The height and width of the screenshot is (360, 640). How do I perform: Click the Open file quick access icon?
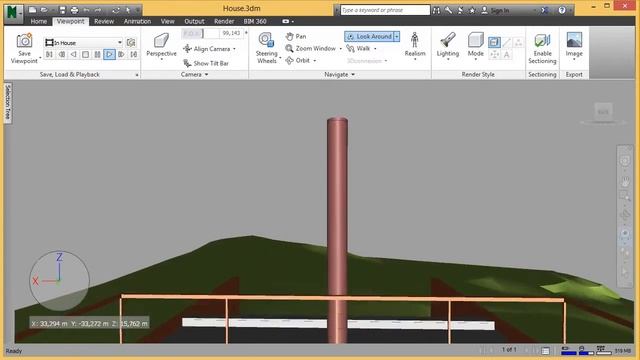pos(44,10)
